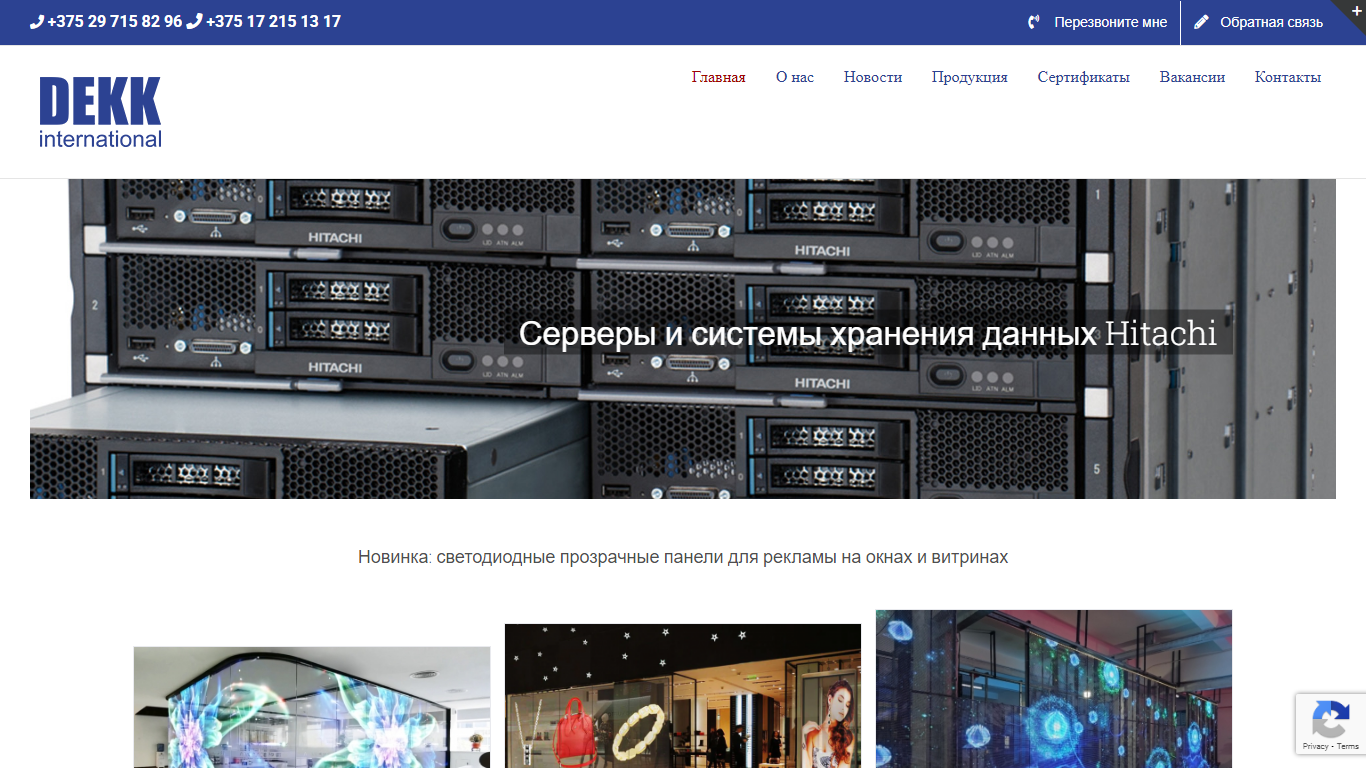Go to the Новости page

[x=873, y=77]
